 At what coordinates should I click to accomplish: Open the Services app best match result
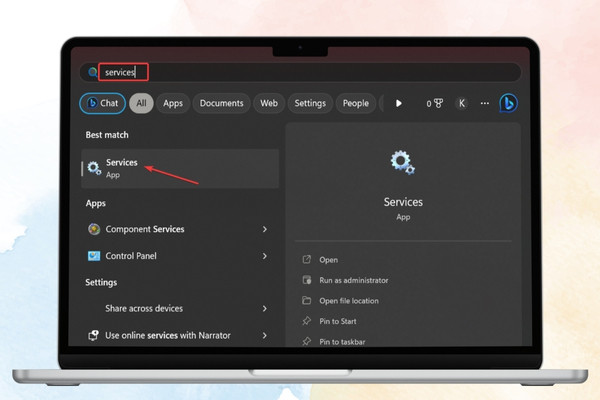tap(180, 168)
